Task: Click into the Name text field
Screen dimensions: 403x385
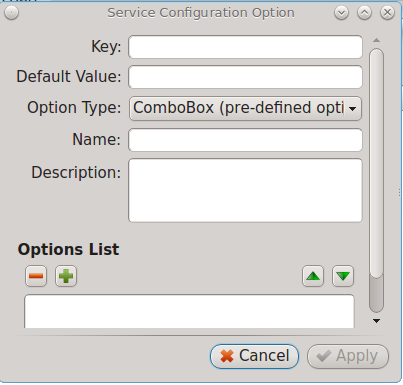Action: pos(245,140)
